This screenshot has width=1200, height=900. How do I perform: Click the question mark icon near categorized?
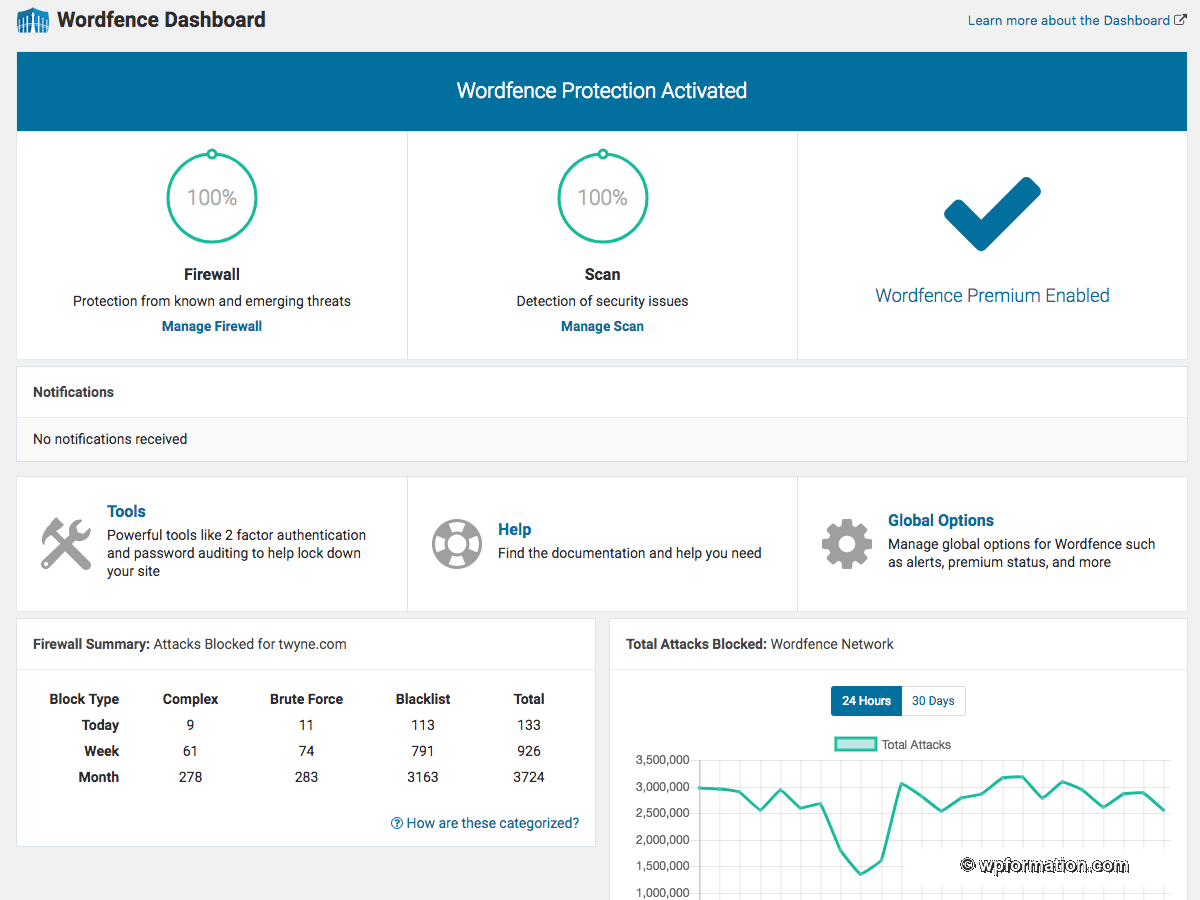[397, 823]
